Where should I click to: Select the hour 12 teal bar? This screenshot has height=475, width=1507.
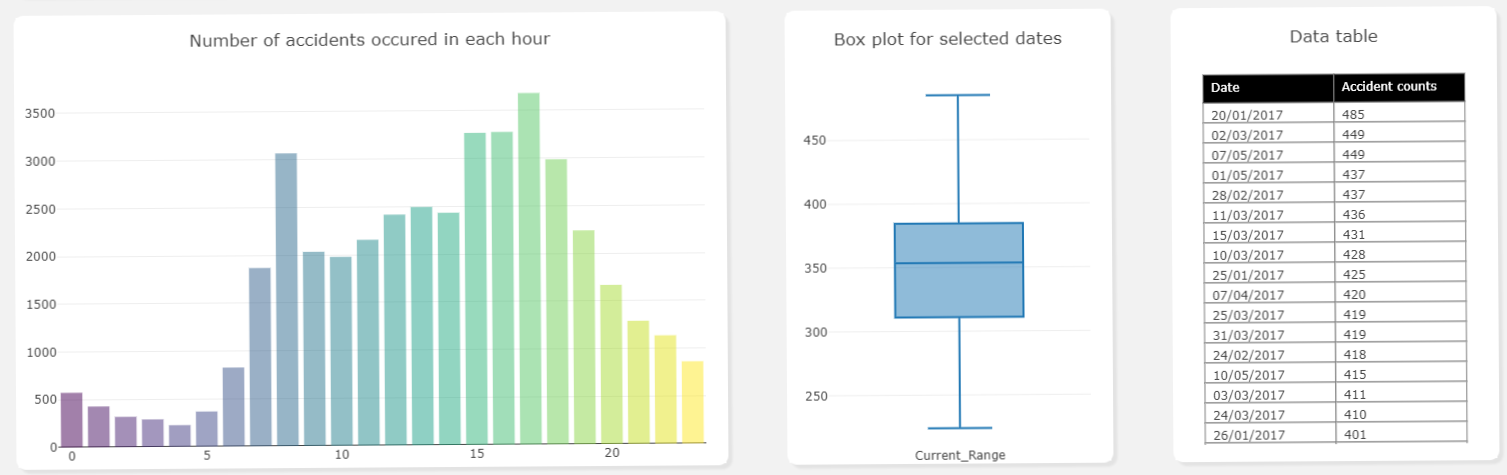tap(394, 329)
